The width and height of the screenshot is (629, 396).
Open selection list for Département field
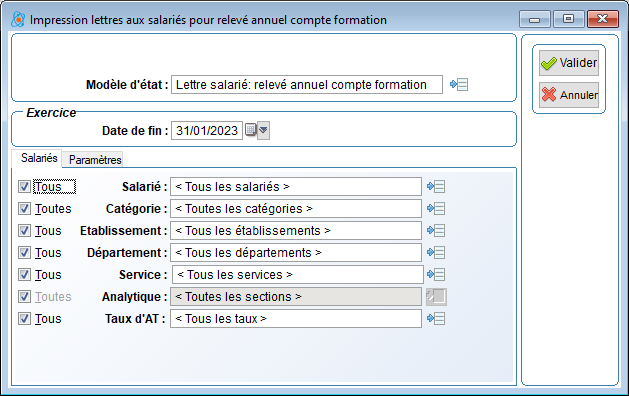[x=436, y=253]
